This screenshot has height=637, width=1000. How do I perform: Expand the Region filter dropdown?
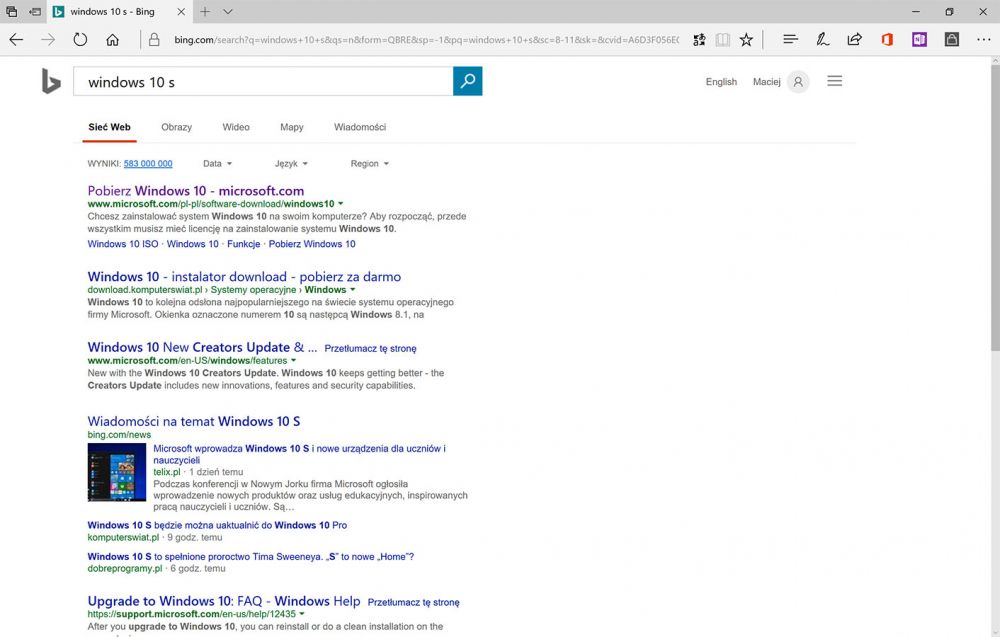(370, 164)
